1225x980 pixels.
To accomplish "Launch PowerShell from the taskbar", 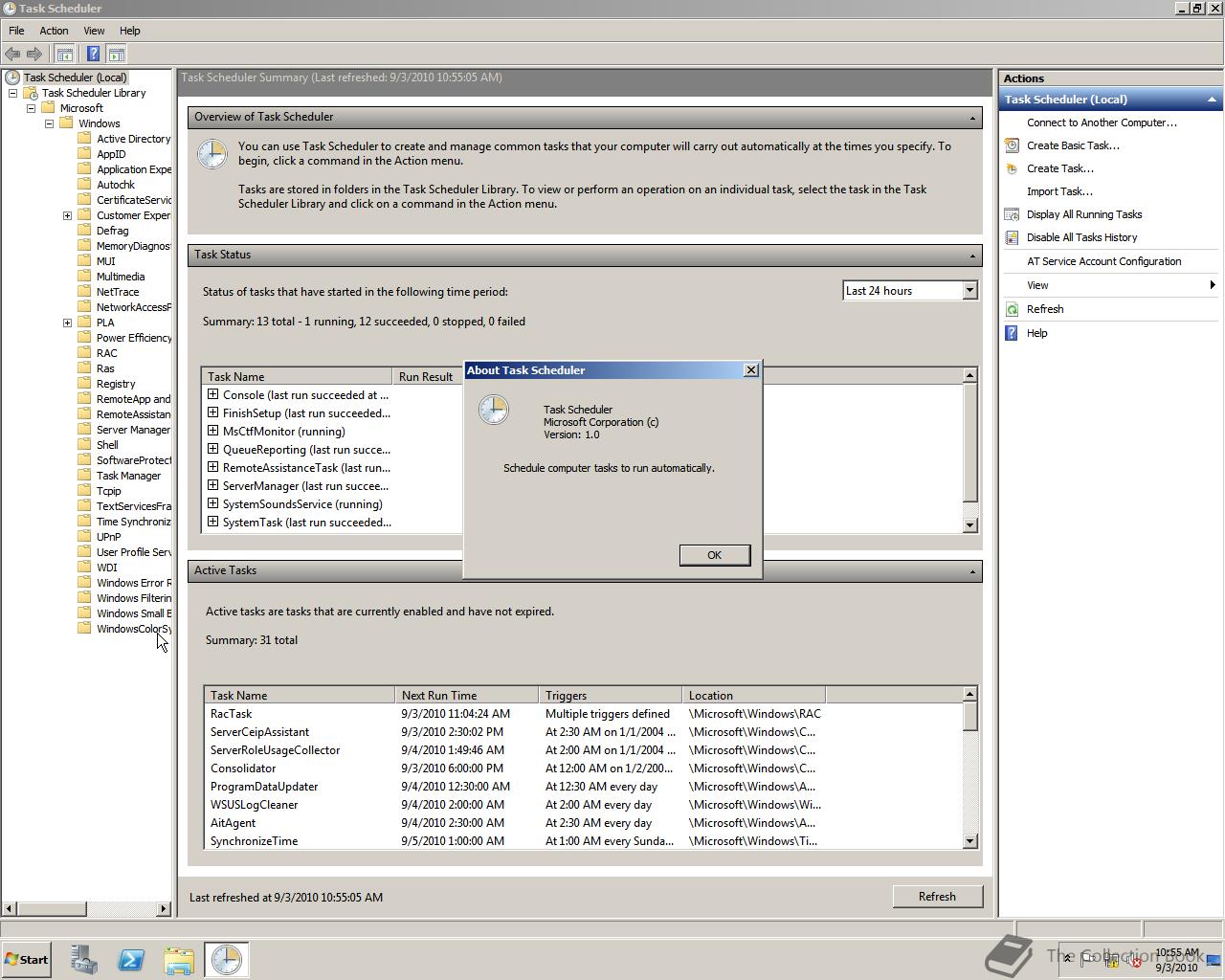I will [131, 960].
